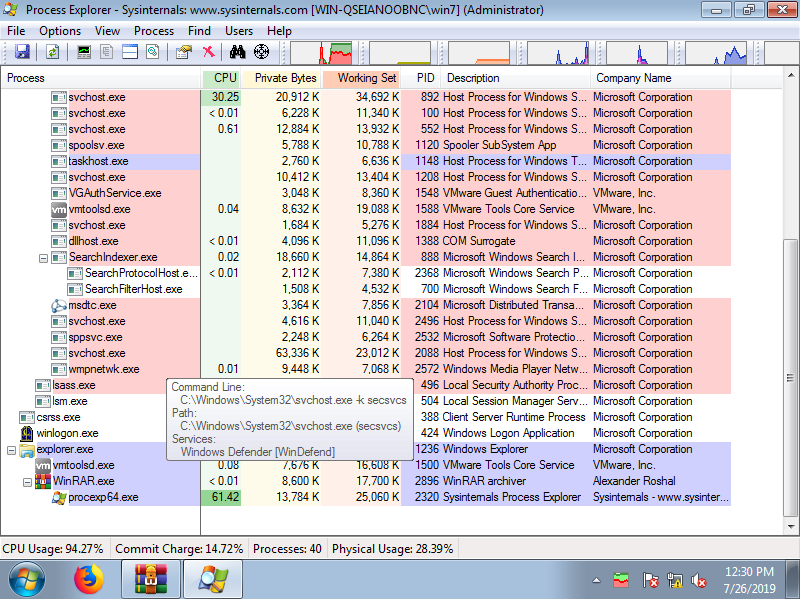Viewport: 800px width, 599px height.
Task: Open the Windows Start button
Action: [27, 580]
